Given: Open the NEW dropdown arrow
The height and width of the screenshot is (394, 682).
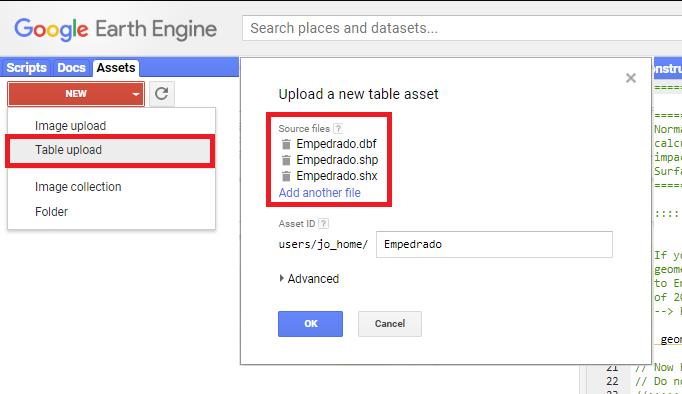Looking at the screenshot, I should (x=136, y=94).
